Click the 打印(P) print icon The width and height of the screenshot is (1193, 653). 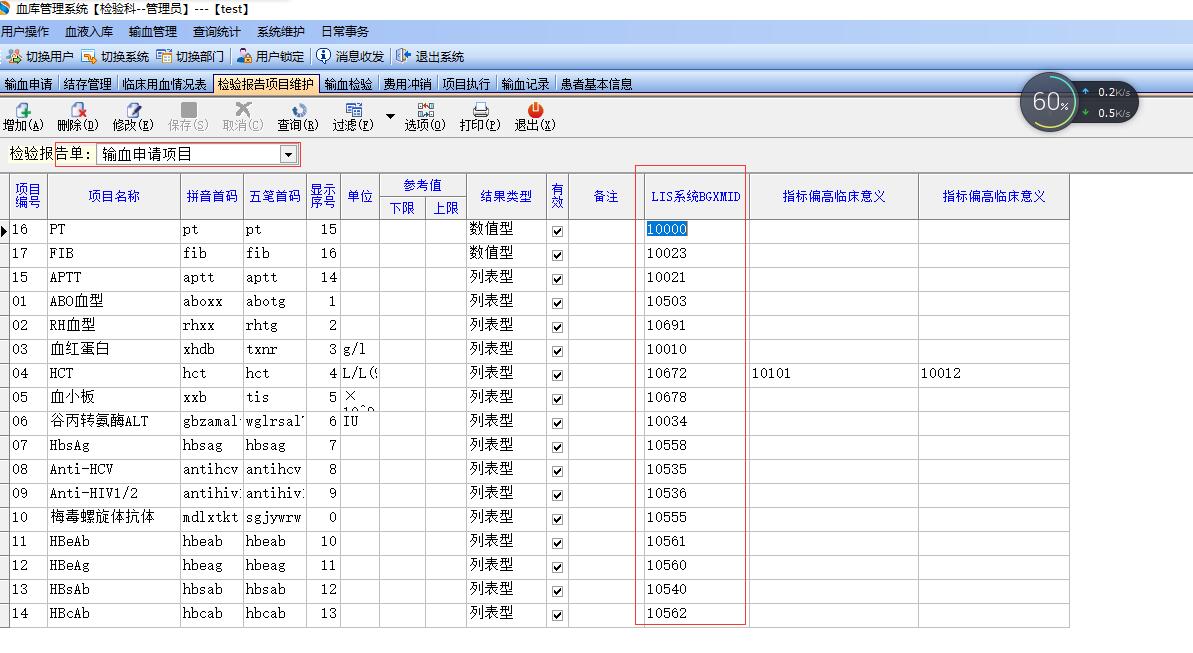tap(480, 110)
